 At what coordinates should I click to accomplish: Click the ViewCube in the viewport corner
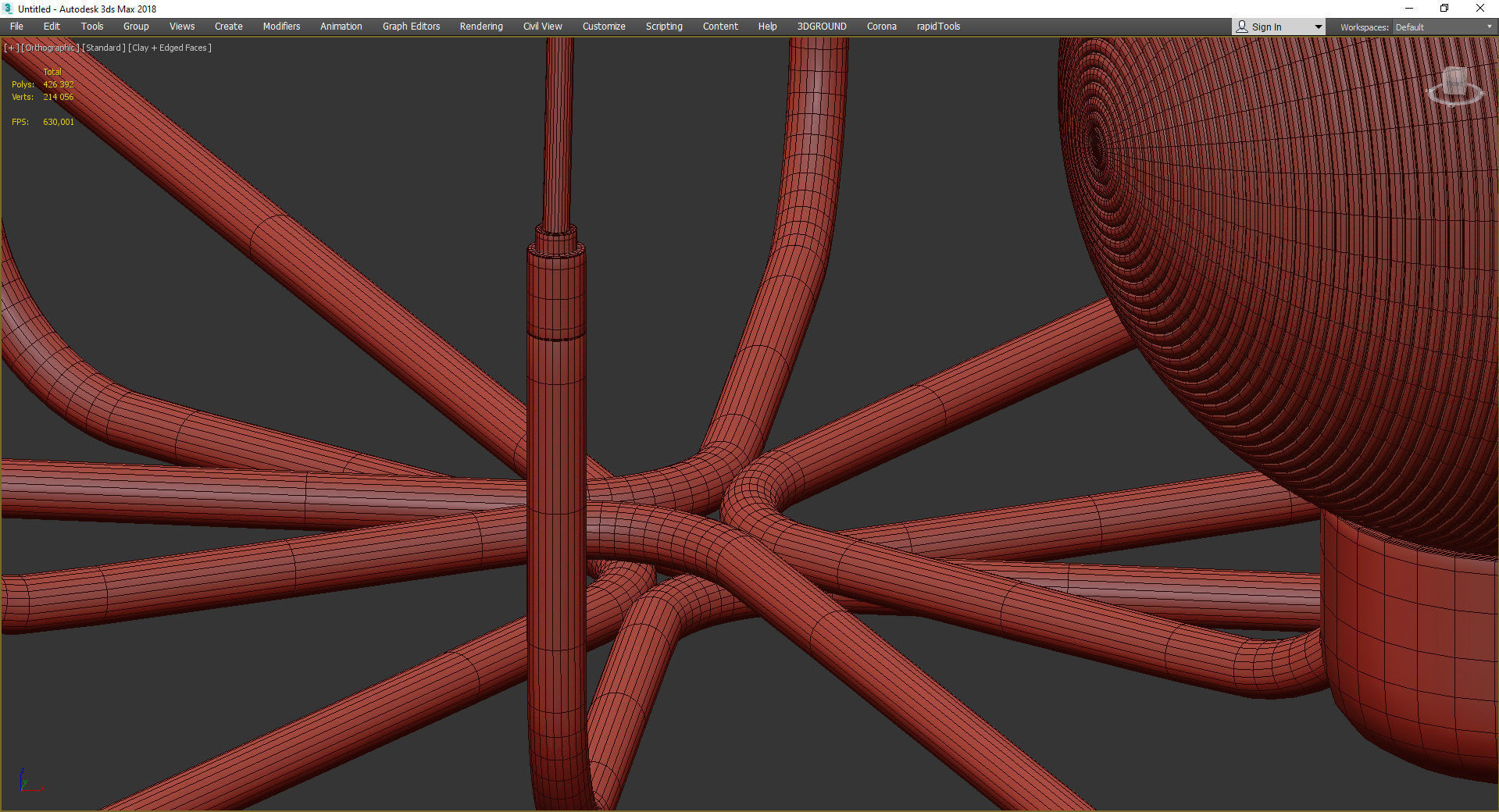click(x=1454, y=86)
